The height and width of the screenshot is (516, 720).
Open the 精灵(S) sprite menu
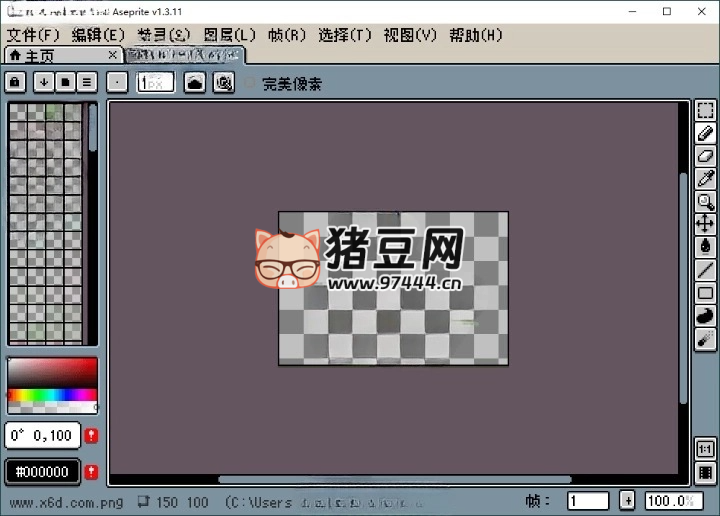[x=163, y=35]
